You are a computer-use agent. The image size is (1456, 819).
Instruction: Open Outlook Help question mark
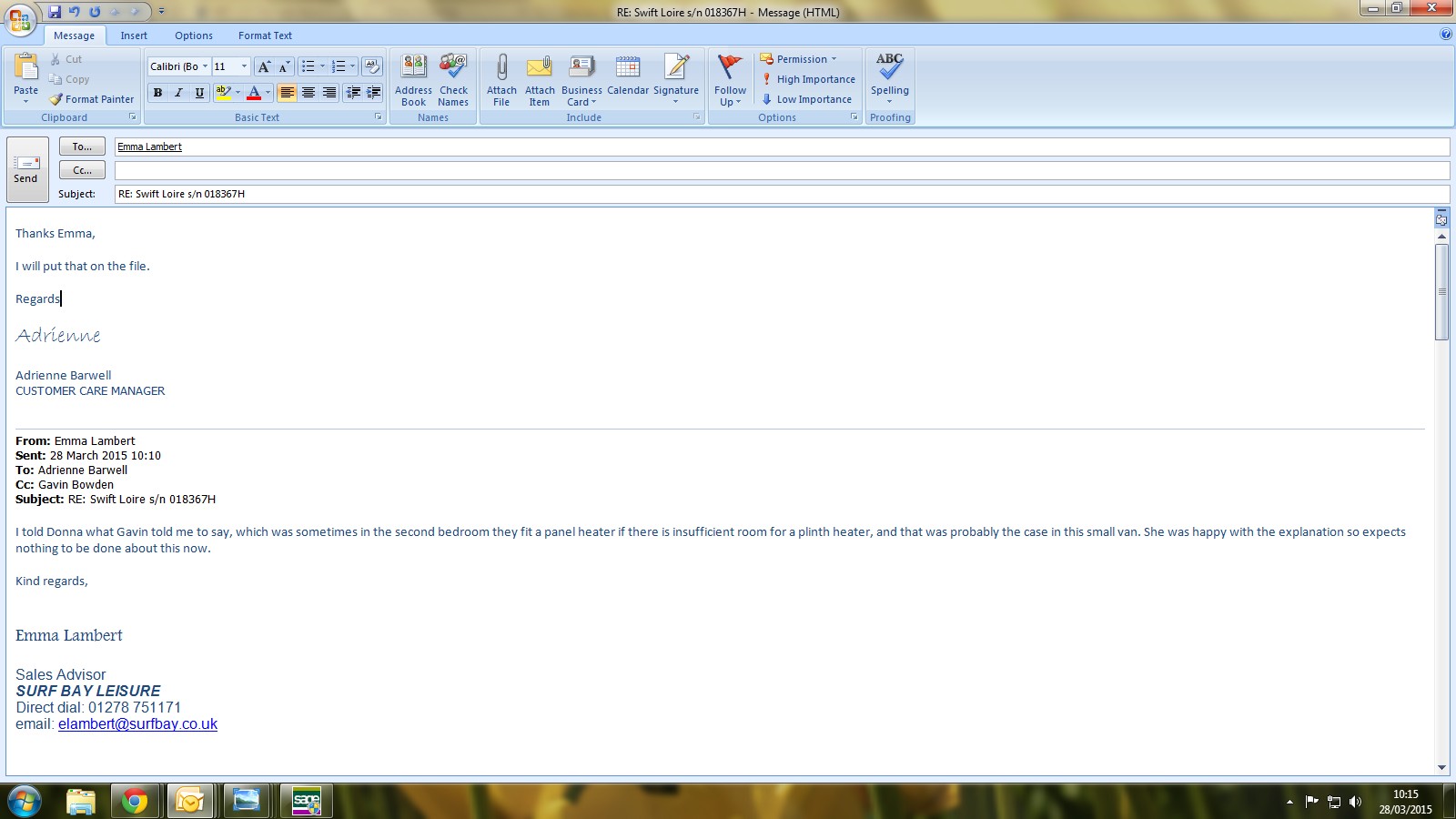[x=1446, y=35]
